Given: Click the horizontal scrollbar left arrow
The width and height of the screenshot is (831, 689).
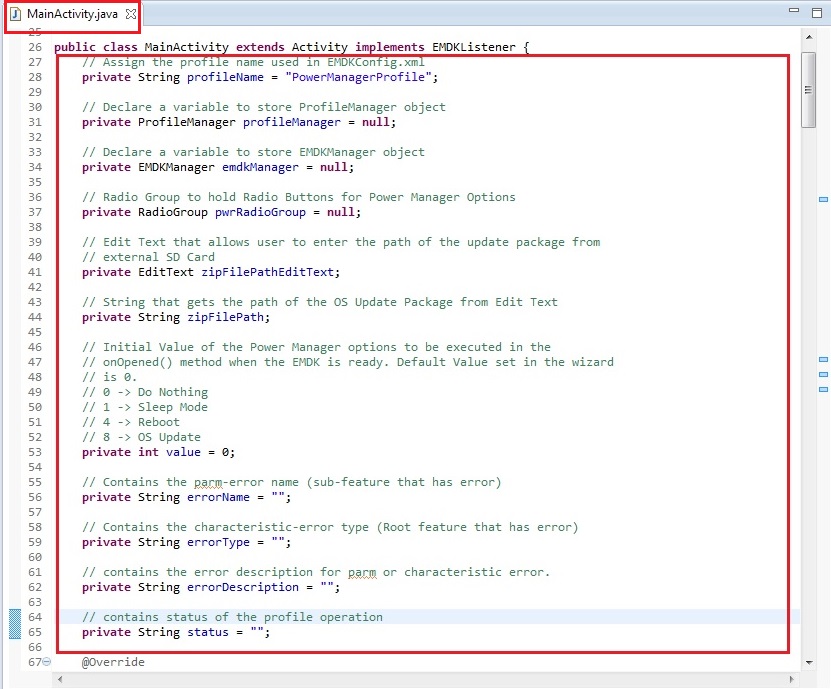Looking at the screenshot, I should (x=62, y=680).
